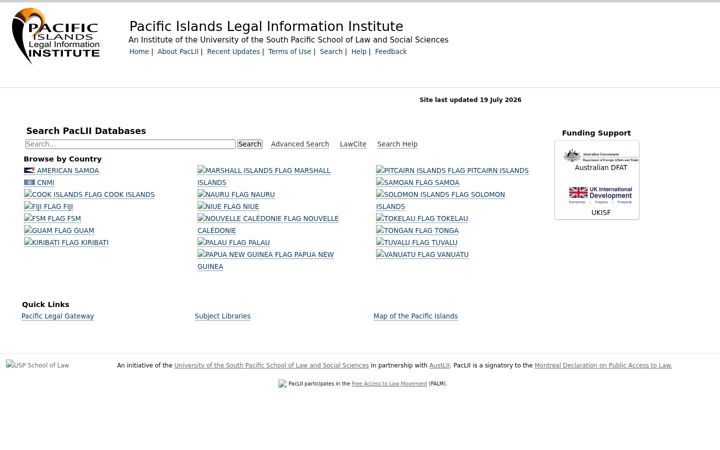Open the Help page
The image size is (720, 450).
tap(359, 51)
